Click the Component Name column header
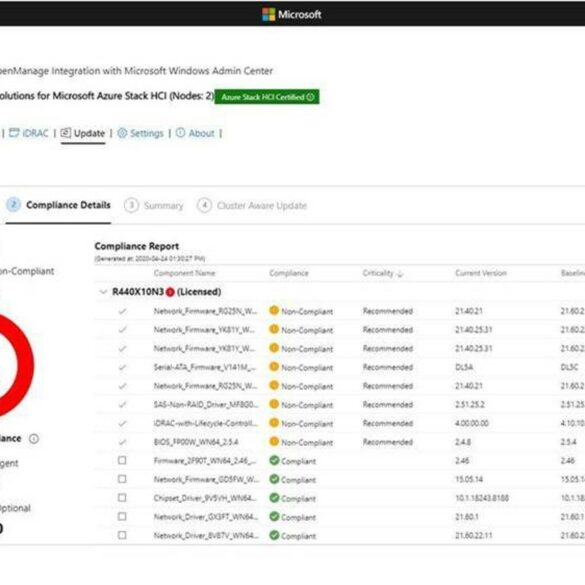 tap(184, 273)
